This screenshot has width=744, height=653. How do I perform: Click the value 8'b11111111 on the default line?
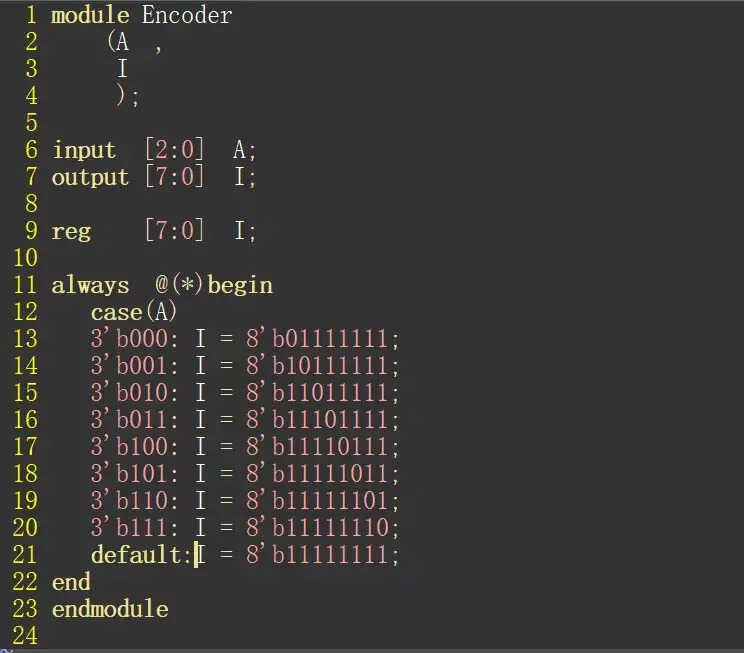[323, 555]
